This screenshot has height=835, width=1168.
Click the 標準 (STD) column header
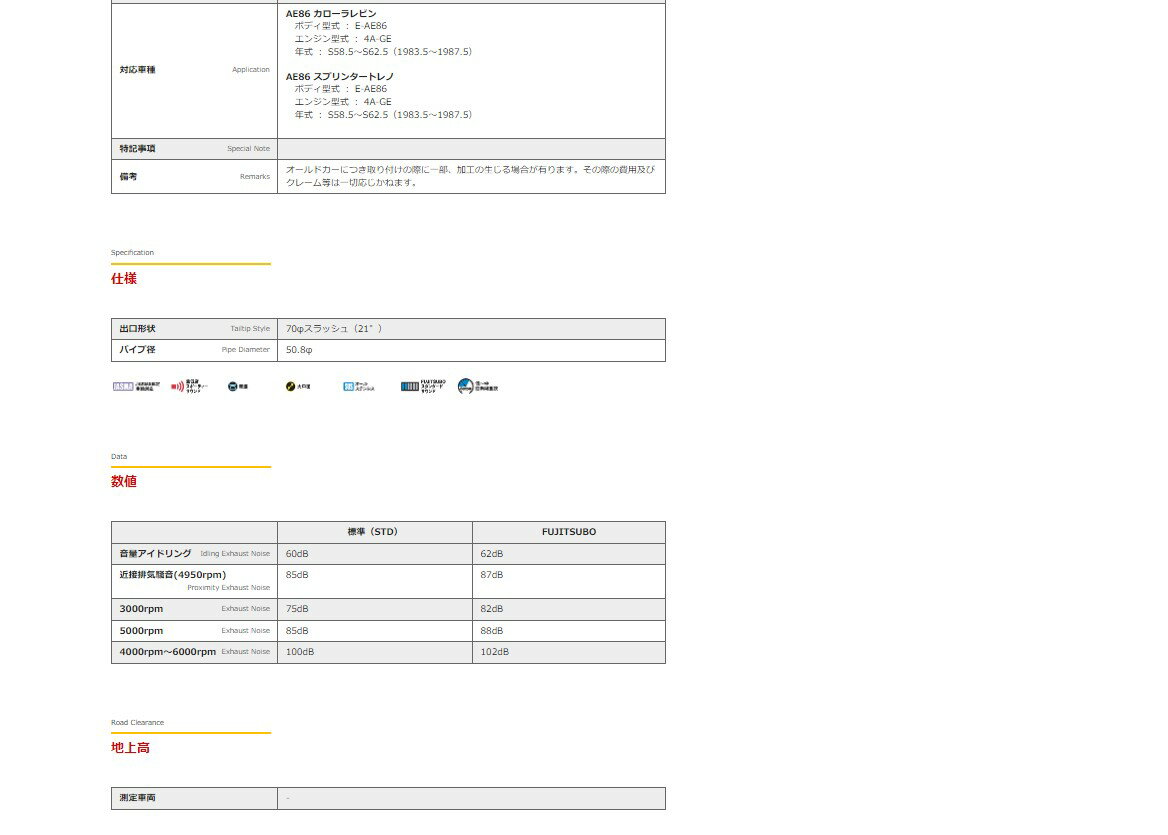[374, 532]
